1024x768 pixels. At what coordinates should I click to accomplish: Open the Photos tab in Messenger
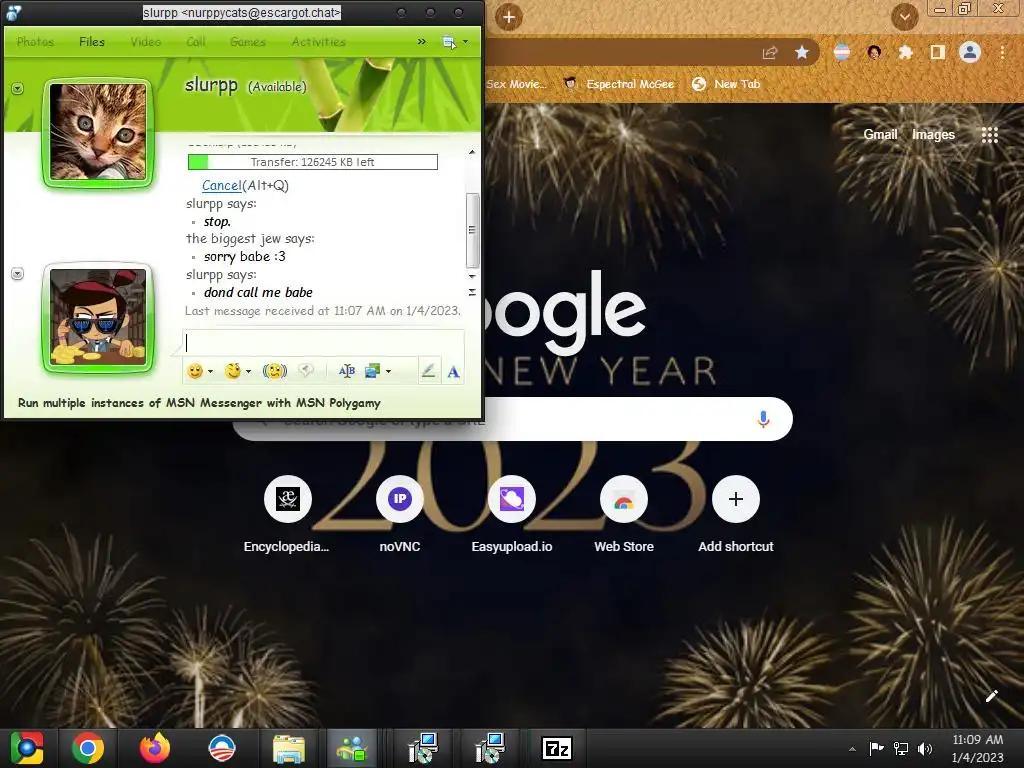pos(35,42)
